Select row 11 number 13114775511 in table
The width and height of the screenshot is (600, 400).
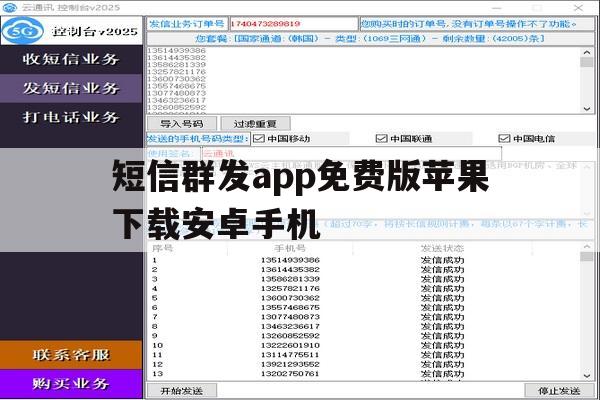click(x=290, y=355)
